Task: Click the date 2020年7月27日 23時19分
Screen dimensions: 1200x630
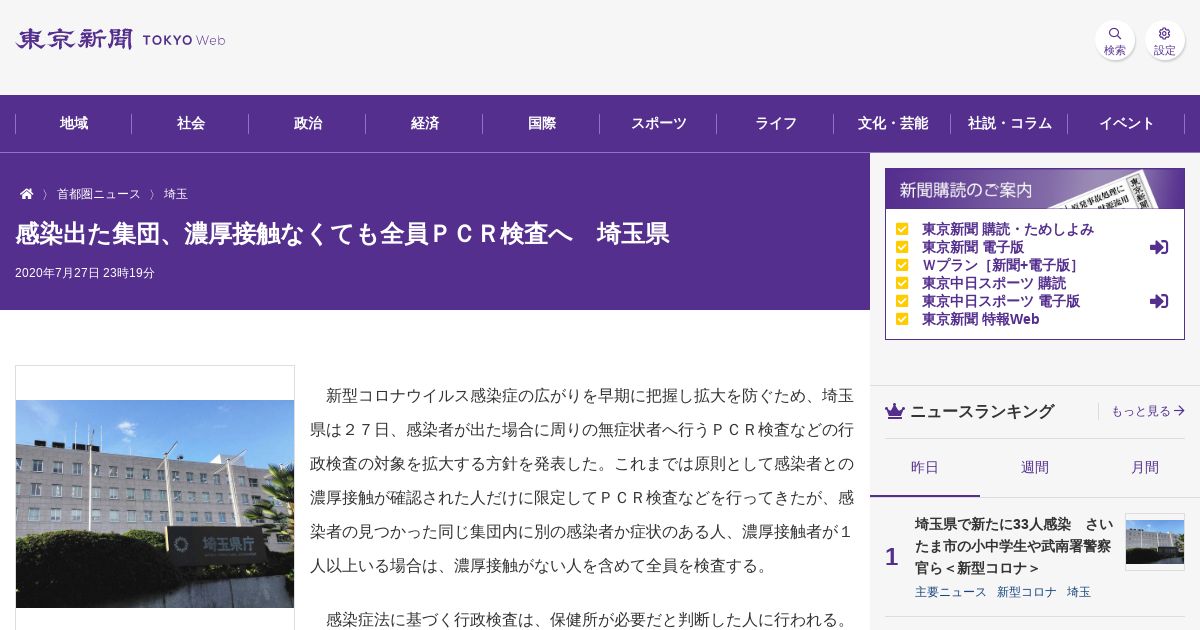Action: coord(85,273)
